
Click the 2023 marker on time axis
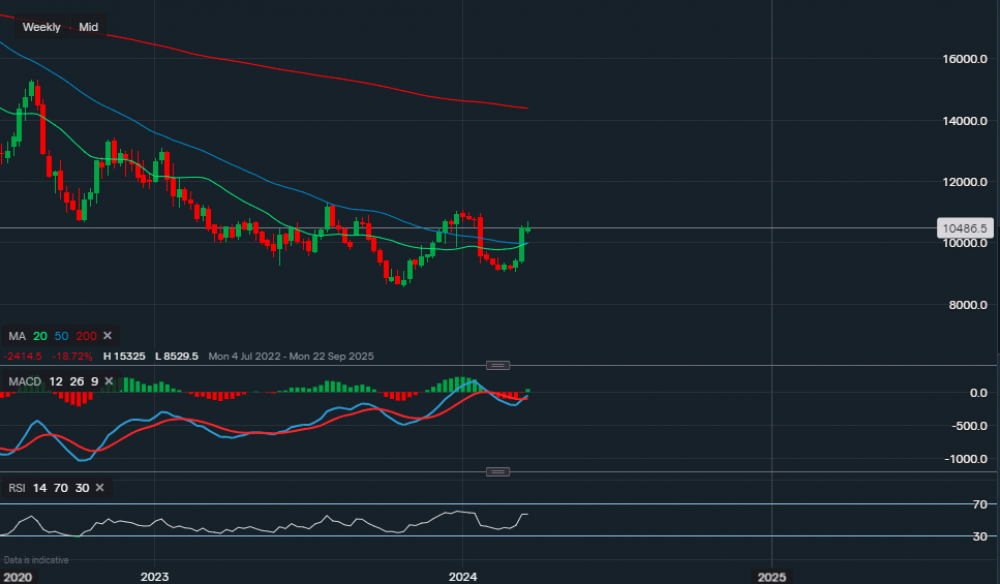coord(154,577)
